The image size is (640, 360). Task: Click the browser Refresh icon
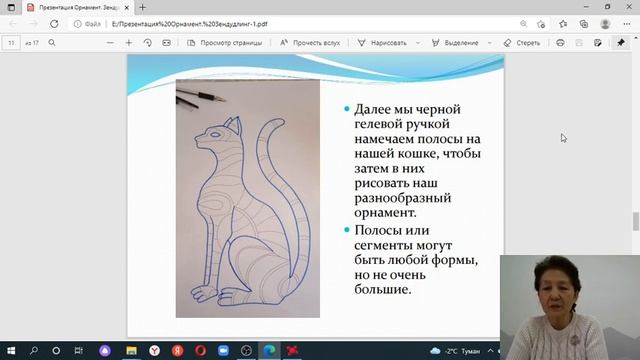(x=54, y=24)
